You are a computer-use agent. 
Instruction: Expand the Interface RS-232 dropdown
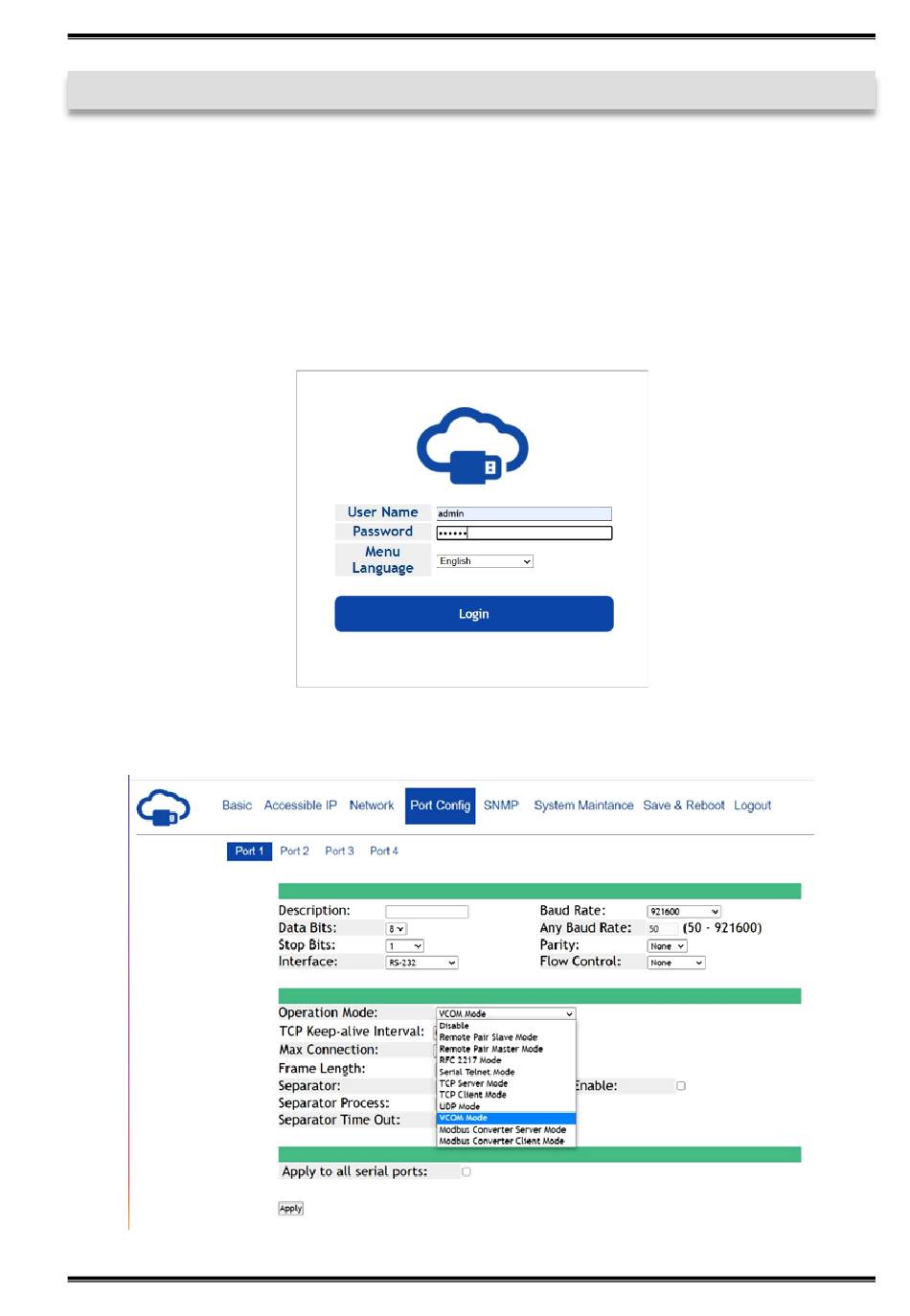pyautogui.click(x=421, y=963)
